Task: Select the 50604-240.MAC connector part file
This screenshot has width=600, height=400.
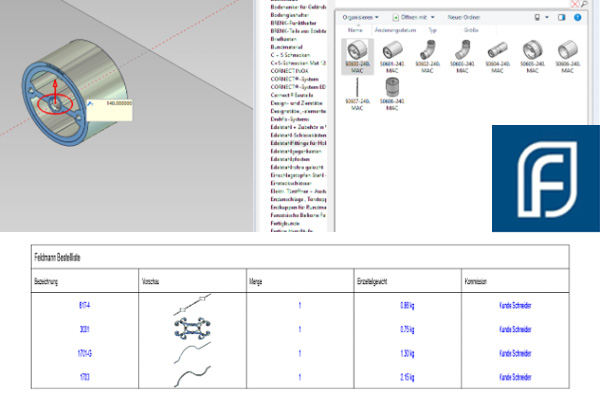Action: [497, 56]
